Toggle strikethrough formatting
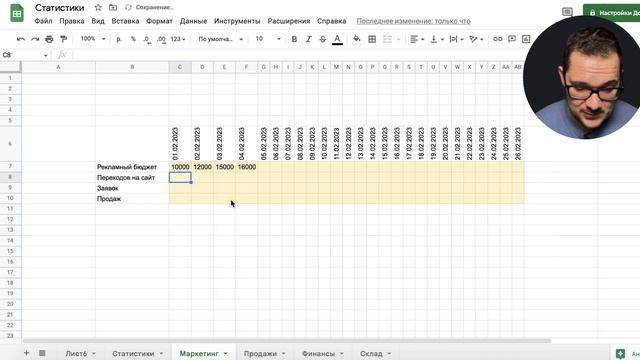This screenshot has height=360, width=640. [x=322, y=39]
